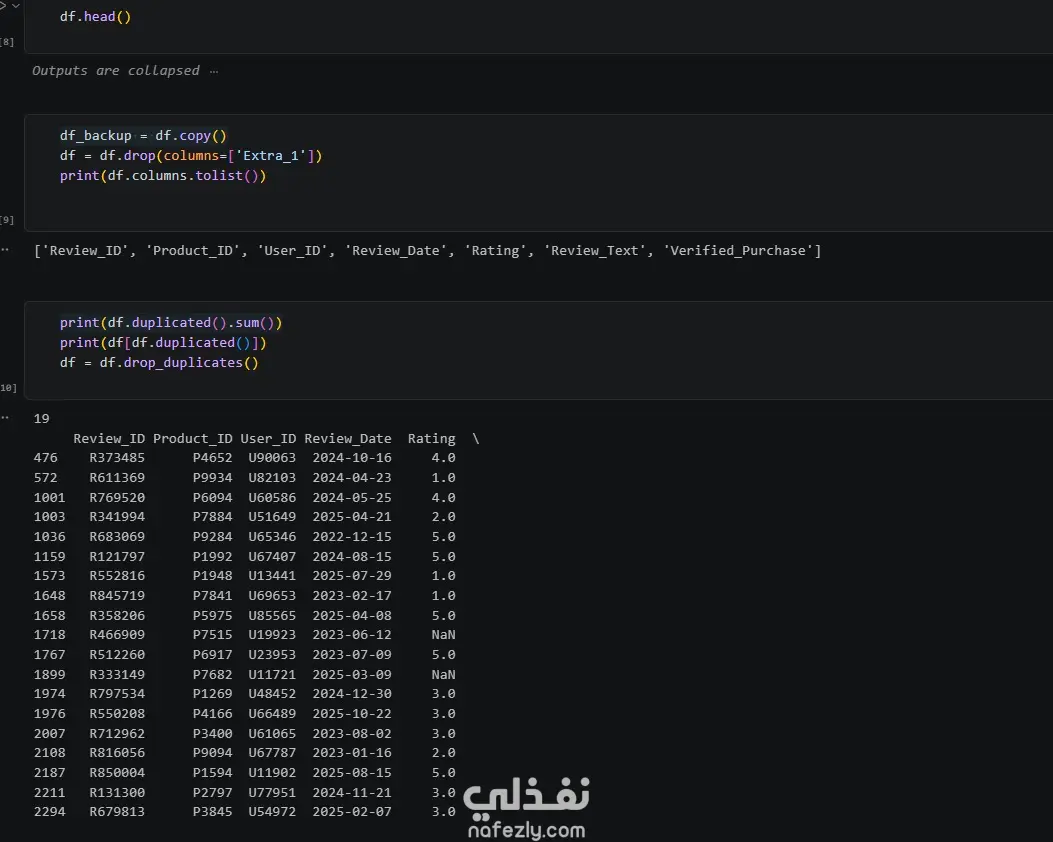Click the df.drop_duplicates() line
This screenshot has height=842, width=1053.
[158, 363]
